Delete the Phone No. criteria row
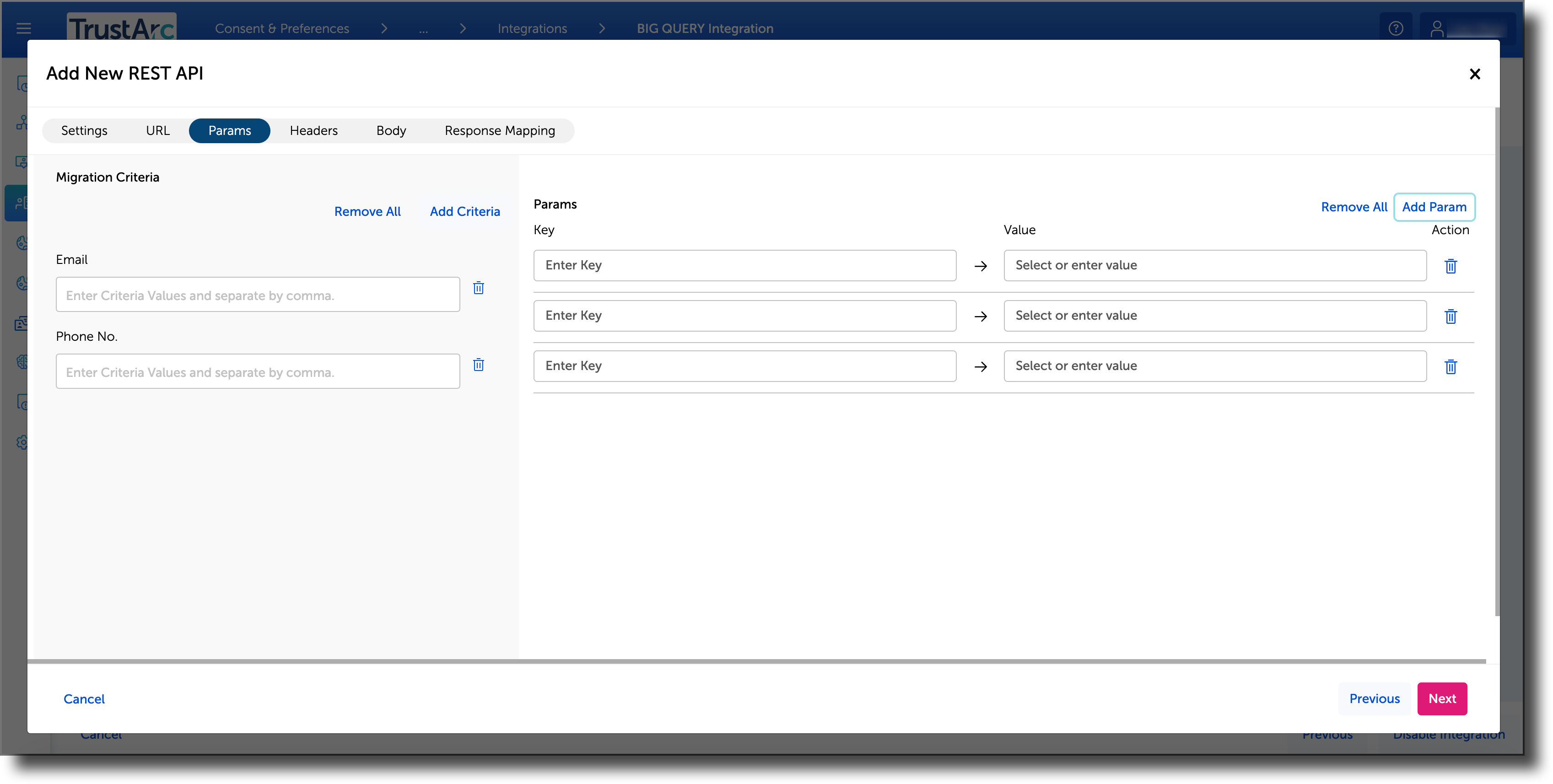 click(x=478, y=365)
